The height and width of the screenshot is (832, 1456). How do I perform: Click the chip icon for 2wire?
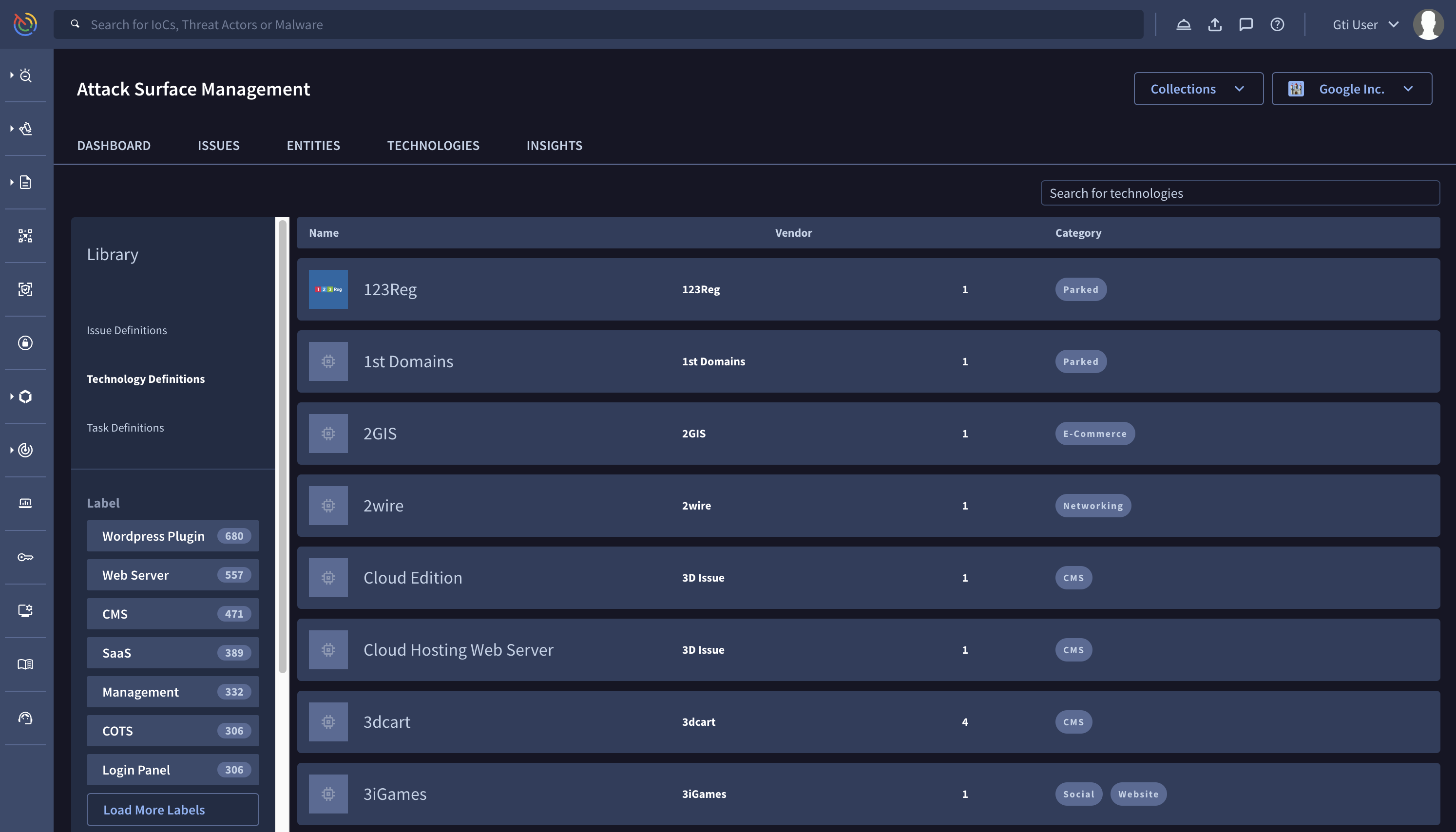tap(328, 505)
